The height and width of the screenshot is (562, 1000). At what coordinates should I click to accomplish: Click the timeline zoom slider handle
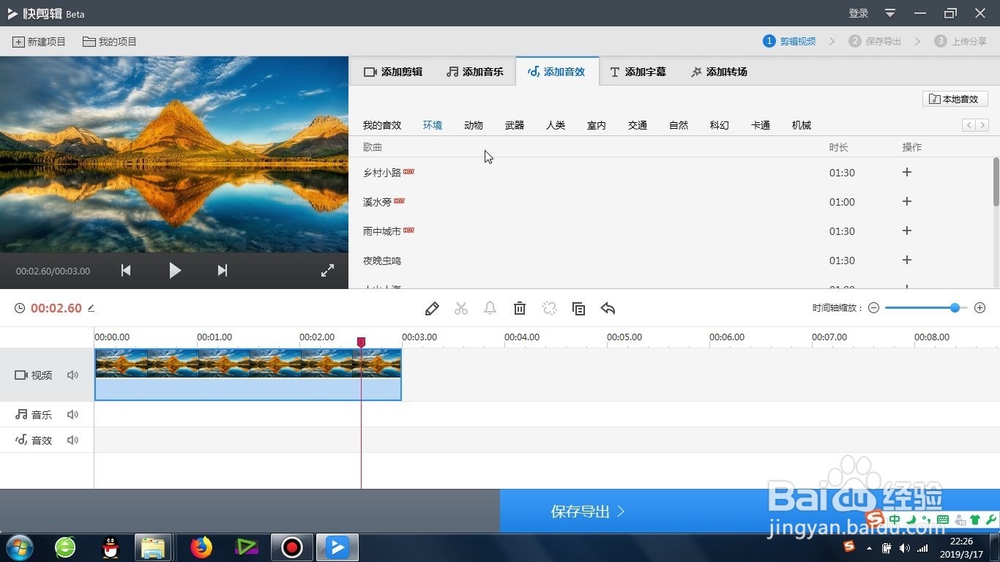955,308
